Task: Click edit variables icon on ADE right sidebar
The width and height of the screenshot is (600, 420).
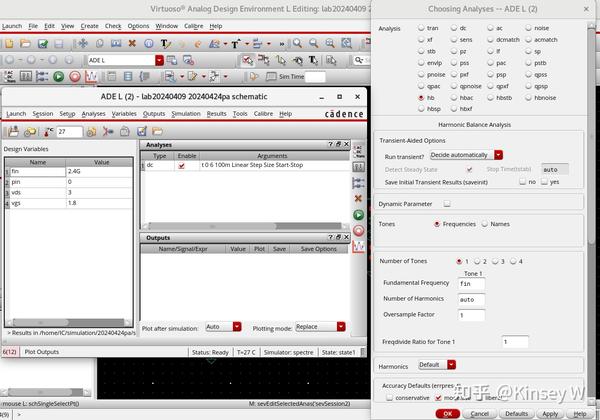Action: [x=358, y=167]
